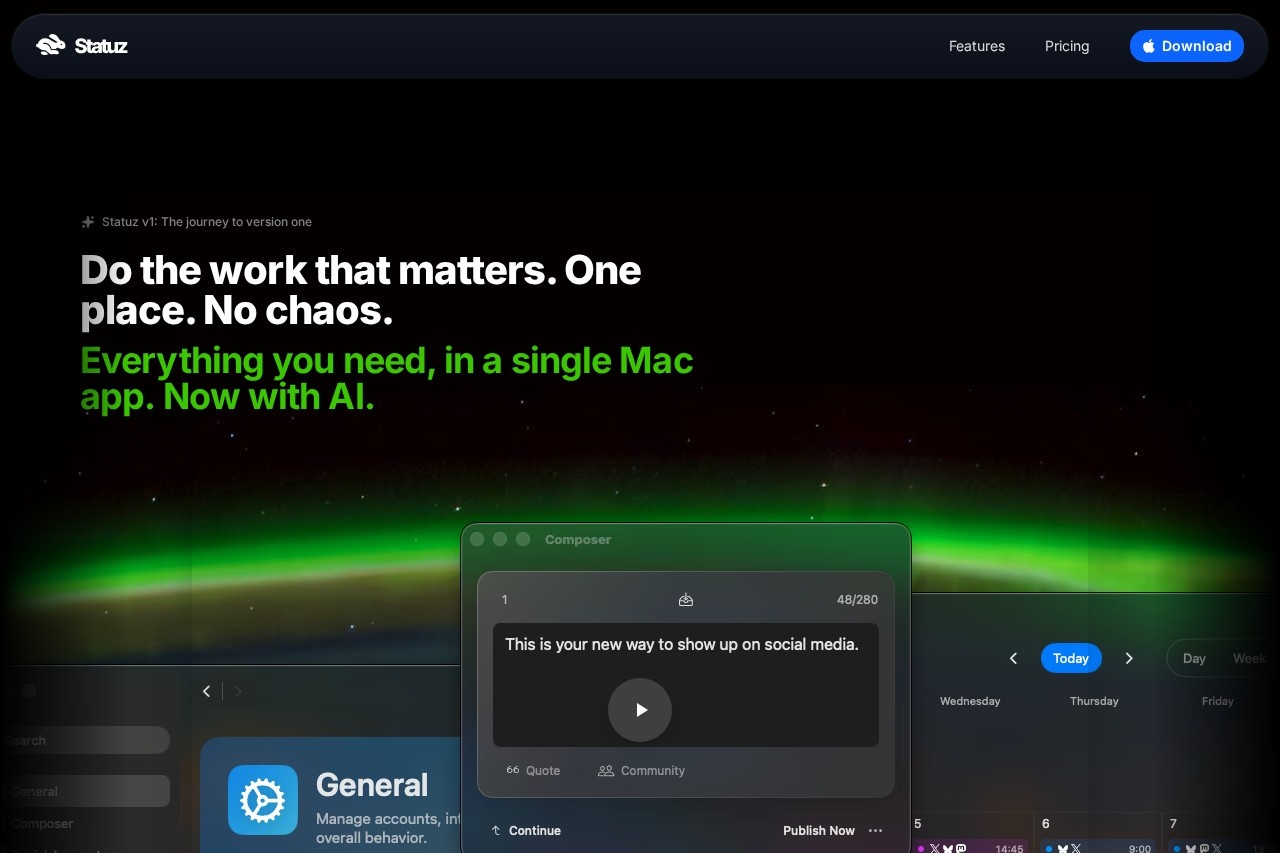The width and height of the screenshot is (1280, 853).
Task: Click the sparkle icon beside Statuz v1
Action: pyautogui.click(x=88, y=222)
